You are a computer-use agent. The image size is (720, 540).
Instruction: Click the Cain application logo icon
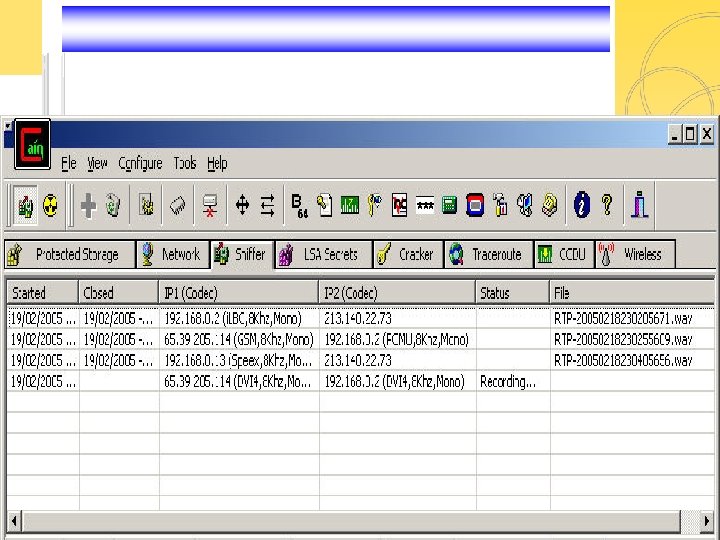[32, 144]
